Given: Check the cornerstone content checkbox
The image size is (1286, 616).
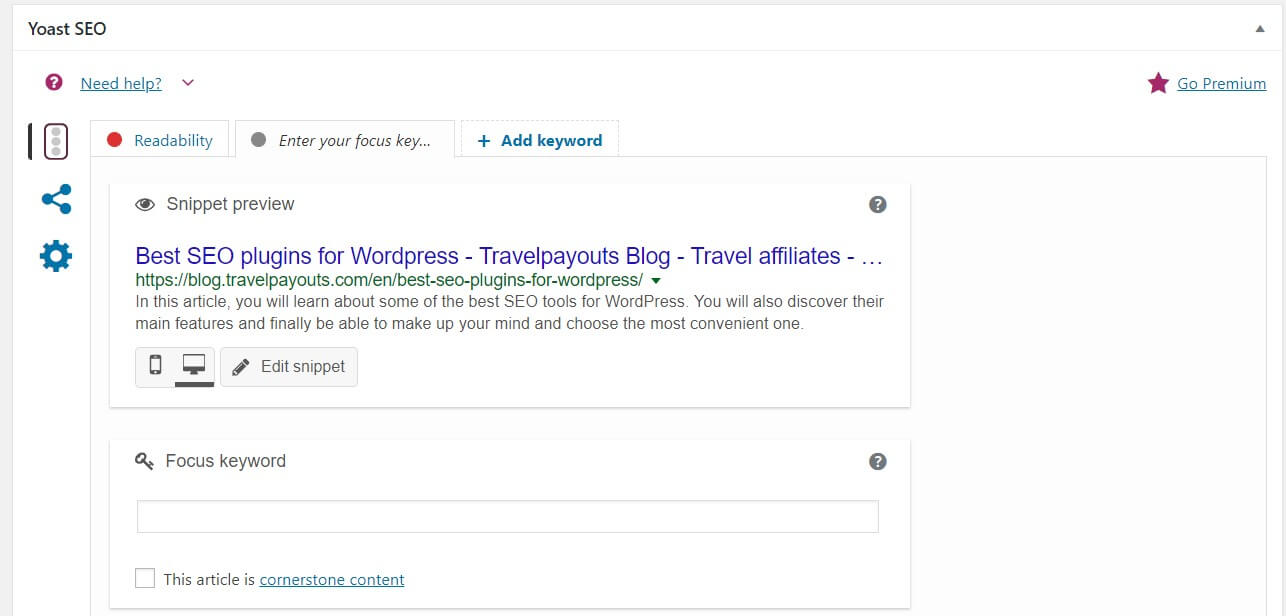Looking at the screenshot, I should pyautogui.click(x=145, y=578).
